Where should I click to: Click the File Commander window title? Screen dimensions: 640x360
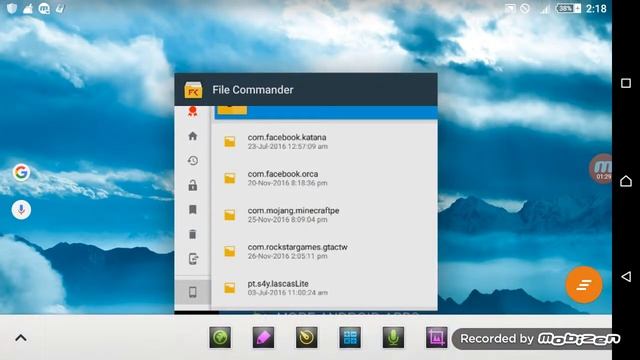coord(253,90)
